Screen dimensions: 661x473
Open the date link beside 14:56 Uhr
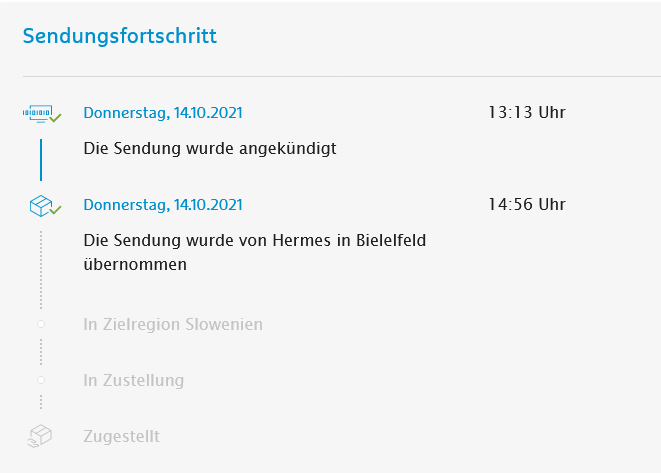pos(163,205)
